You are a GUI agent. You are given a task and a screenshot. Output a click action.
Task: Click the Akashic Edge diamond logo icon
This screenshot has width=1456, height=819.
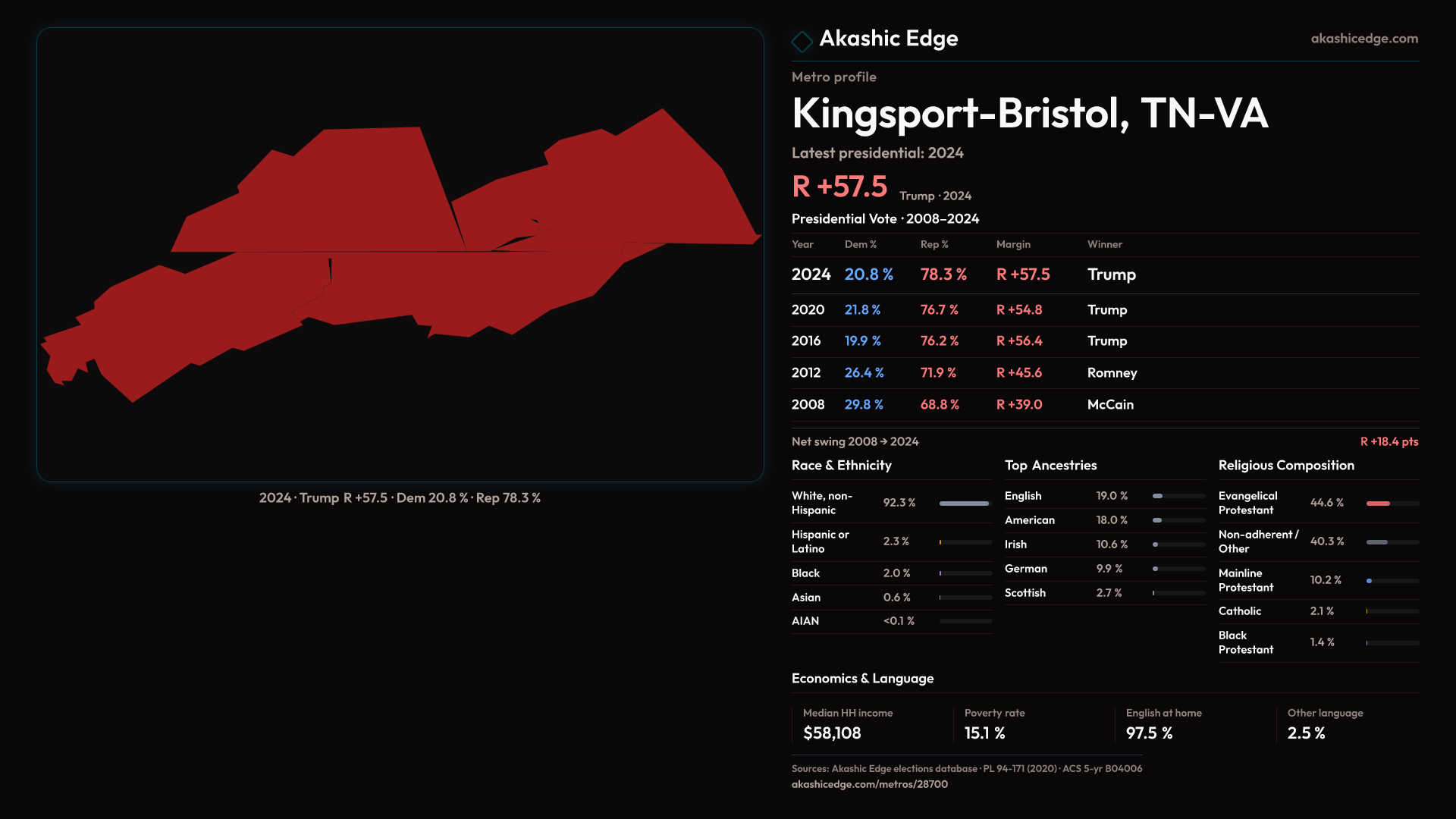coord(802,40)
